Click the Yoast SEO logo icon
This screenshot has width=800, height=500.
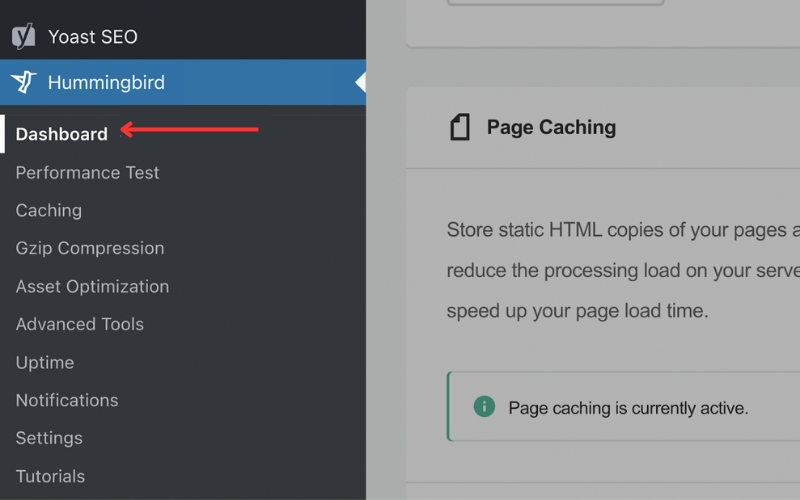pyautogui.click(x=23, y=36)
